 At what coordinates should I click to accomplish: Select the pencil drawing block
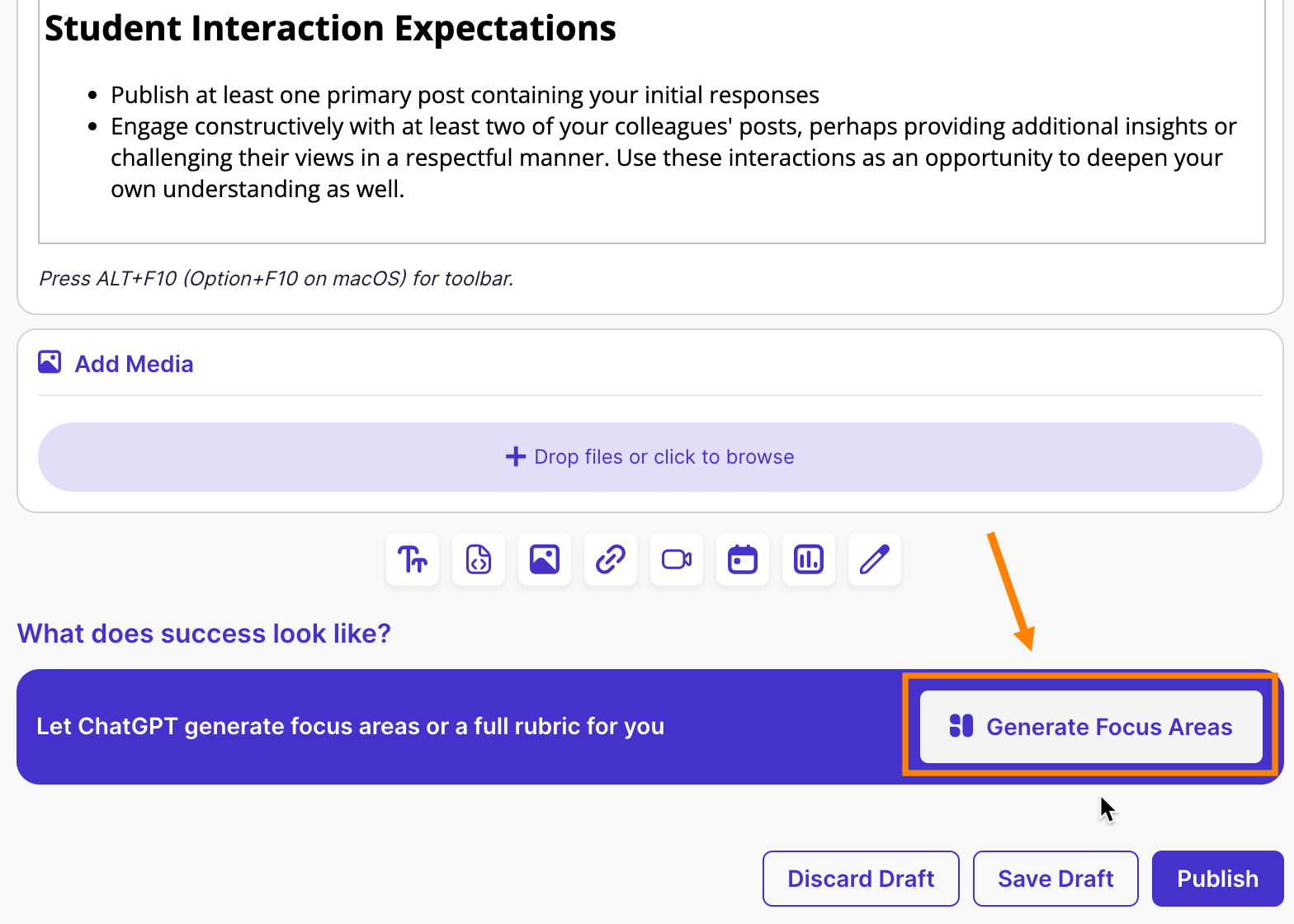click(x=875, y=559)
